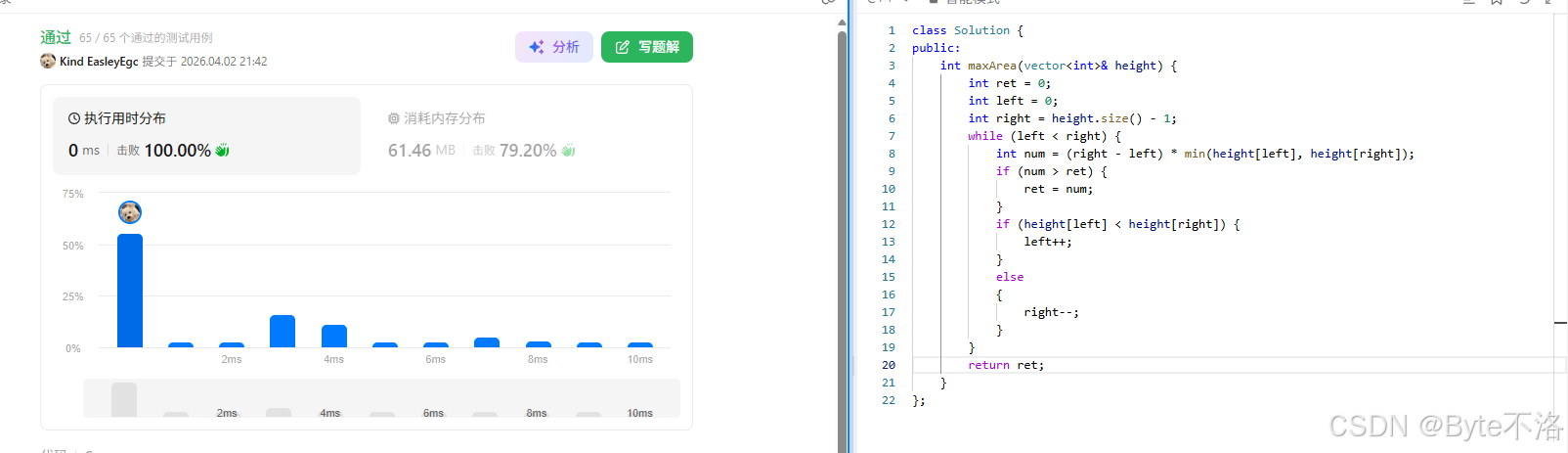Click line number 1 in the editor gutter
1568x453 pixels.
point(892,30)
